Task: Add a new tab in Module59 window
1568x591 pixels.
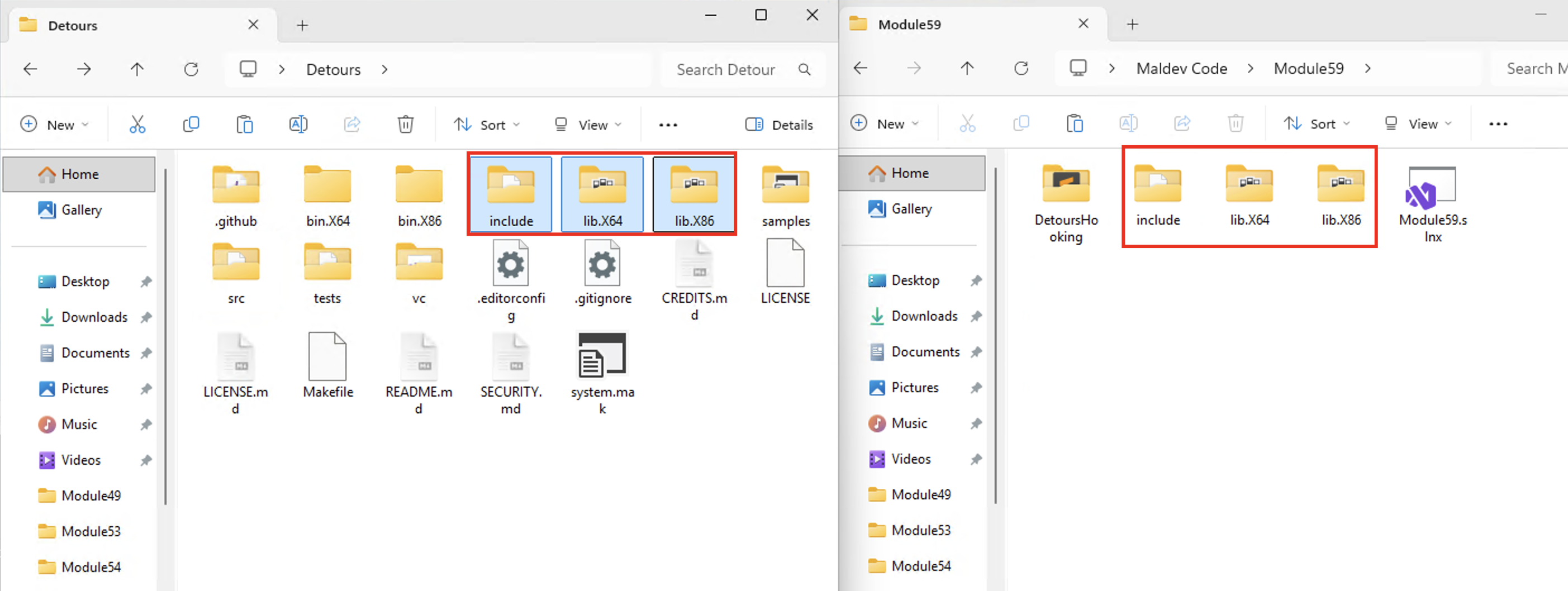Action: [1132, 25]
